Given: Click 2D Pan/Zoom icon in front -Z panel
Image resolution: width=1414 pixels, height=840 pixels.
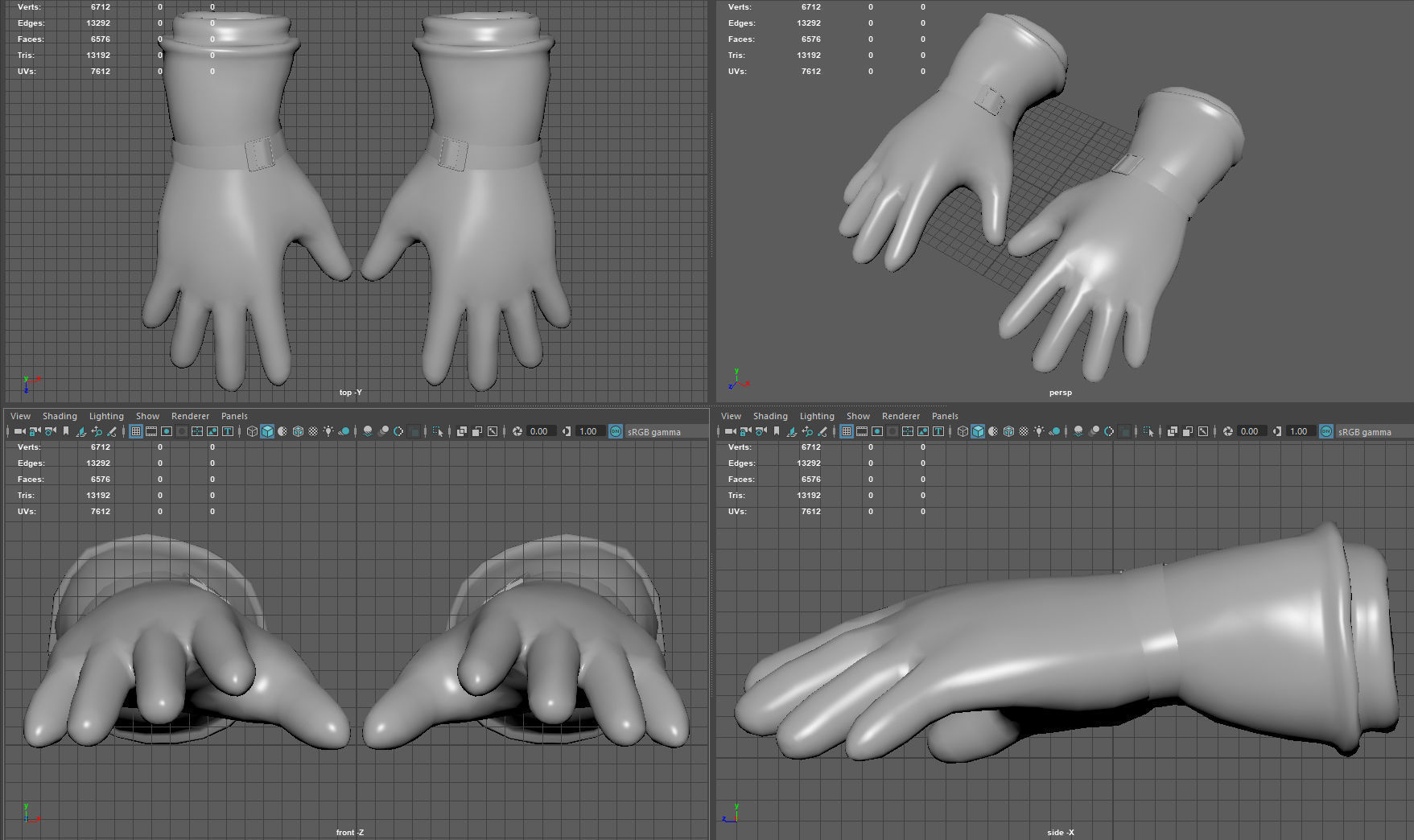Looking at the screenshot, I should click(97, 431).
